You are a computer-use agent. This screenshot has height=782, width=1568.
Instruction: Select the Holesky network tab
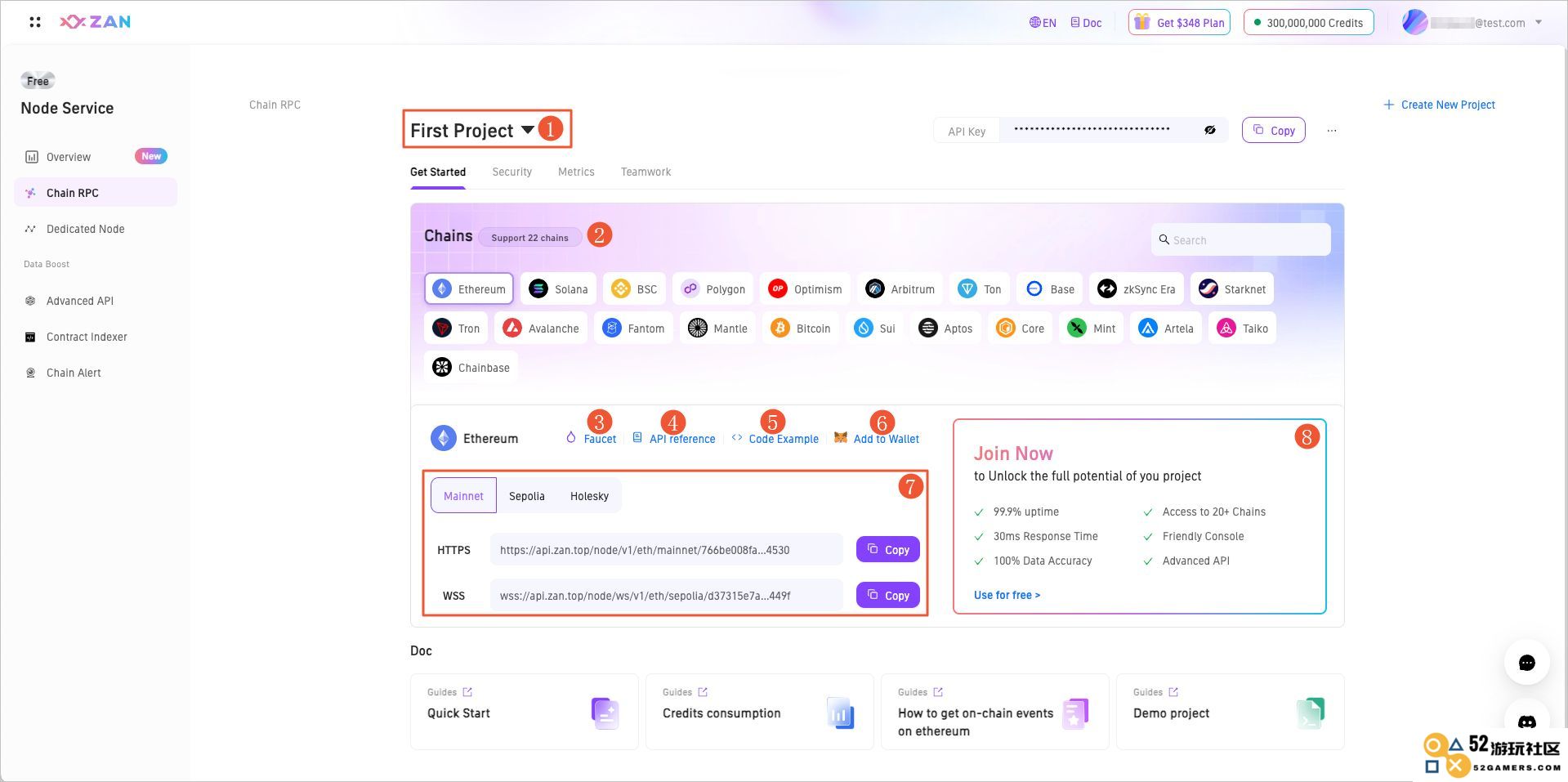coord(589,496)
